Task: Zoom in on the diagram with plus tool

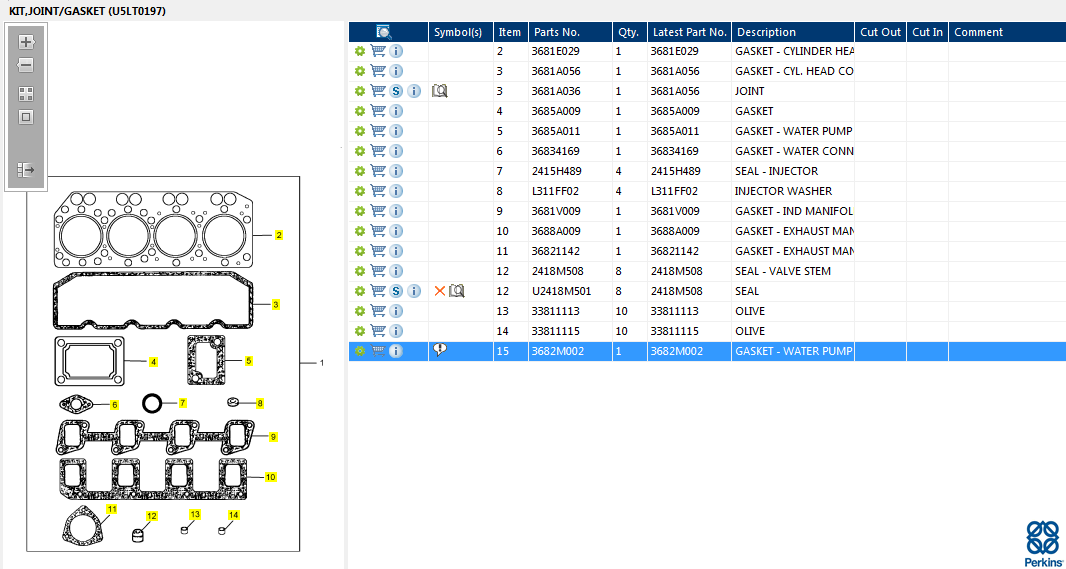Action: point(26,42)
